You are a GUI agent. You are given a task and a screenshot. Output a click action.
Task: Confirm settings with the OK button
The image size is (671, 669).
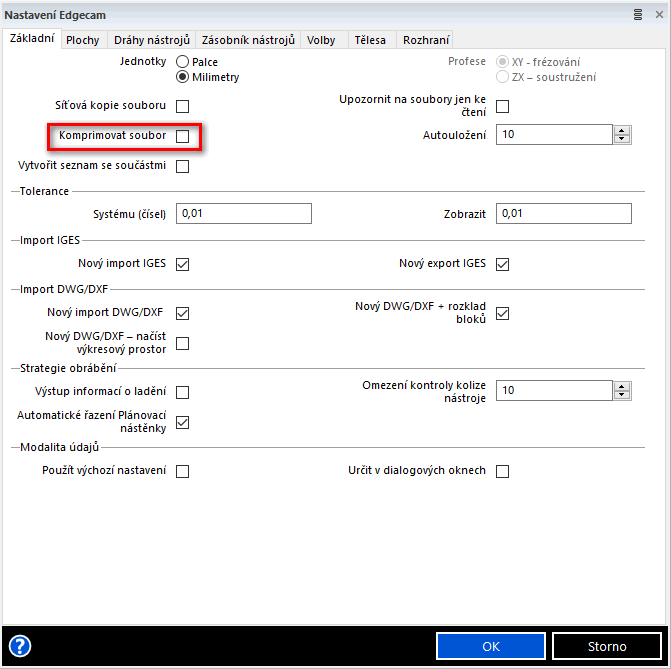click(491, 646)
